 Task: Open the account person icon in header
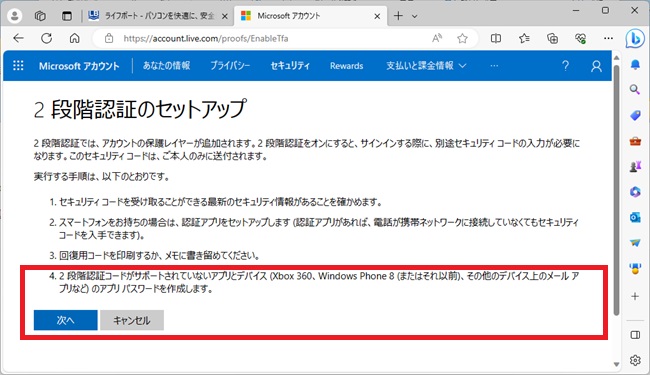[x=596, y=66]
